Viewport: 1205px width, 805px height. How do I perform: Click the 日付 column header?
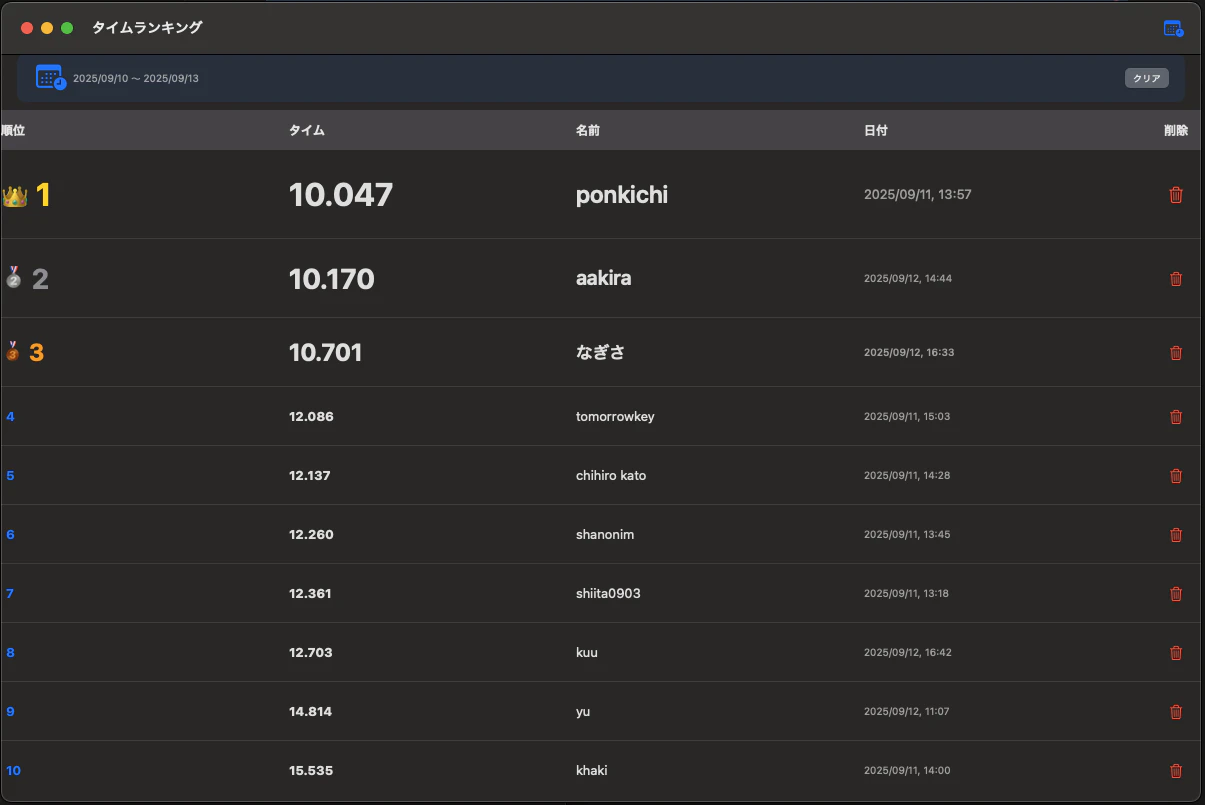pos(876,131)
